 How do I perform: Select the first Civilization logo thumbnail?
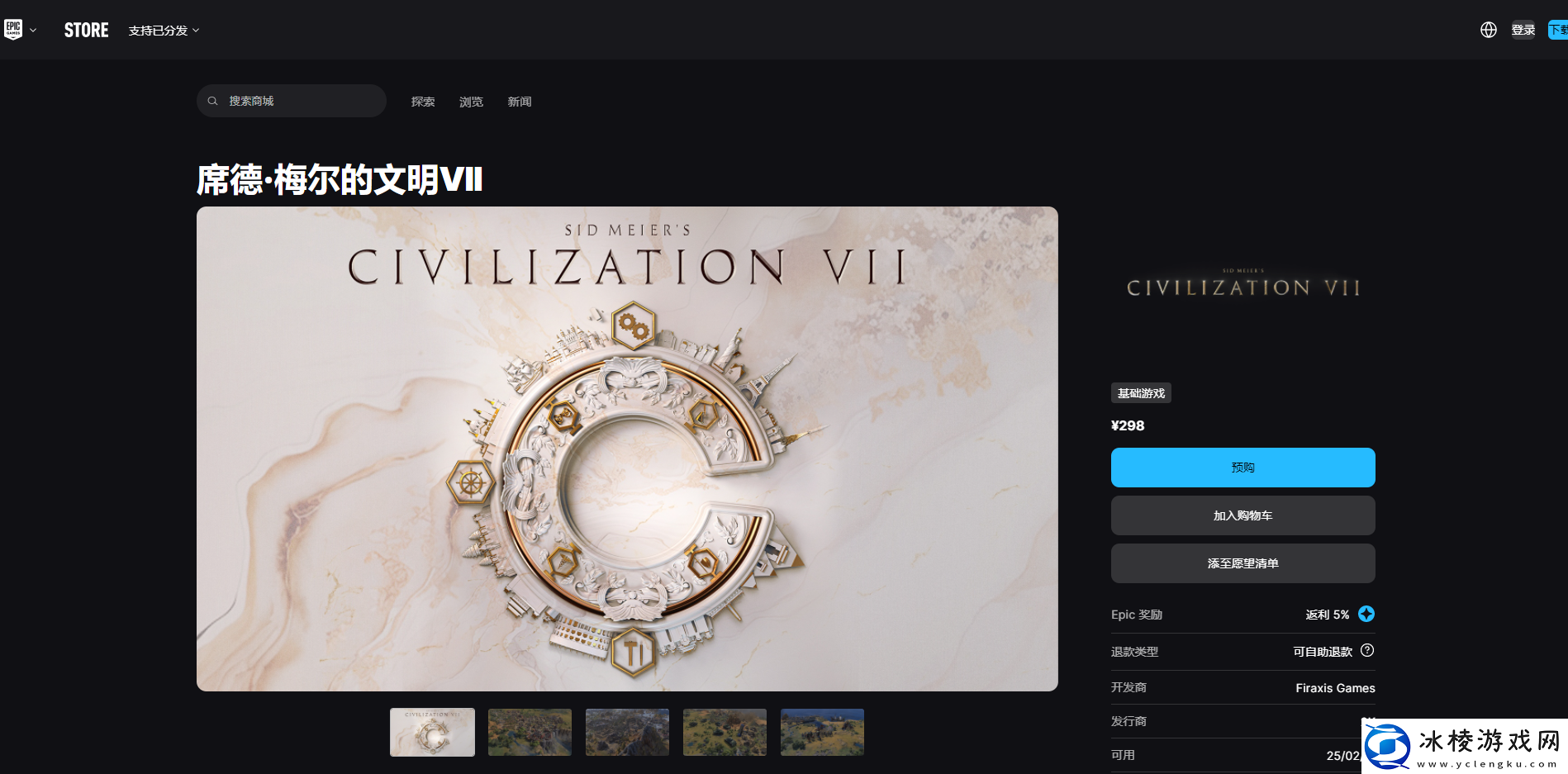(x=432, y=732)
